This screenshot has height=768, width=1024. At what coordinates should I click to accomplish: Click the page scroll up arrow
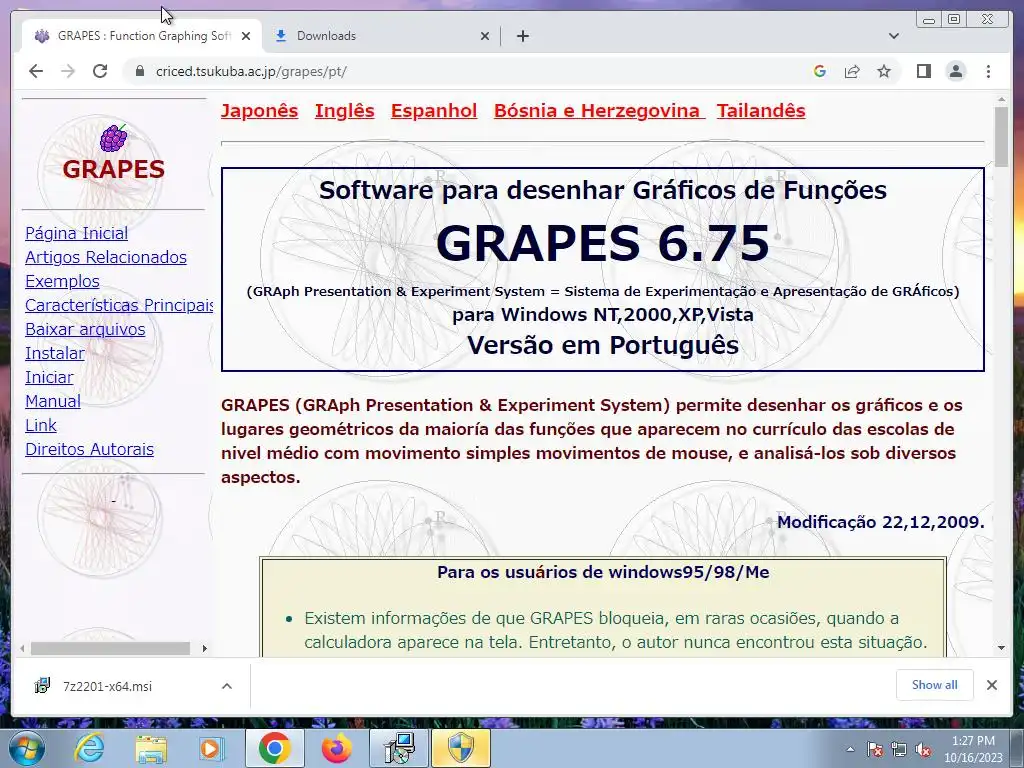click(1001, 100)
